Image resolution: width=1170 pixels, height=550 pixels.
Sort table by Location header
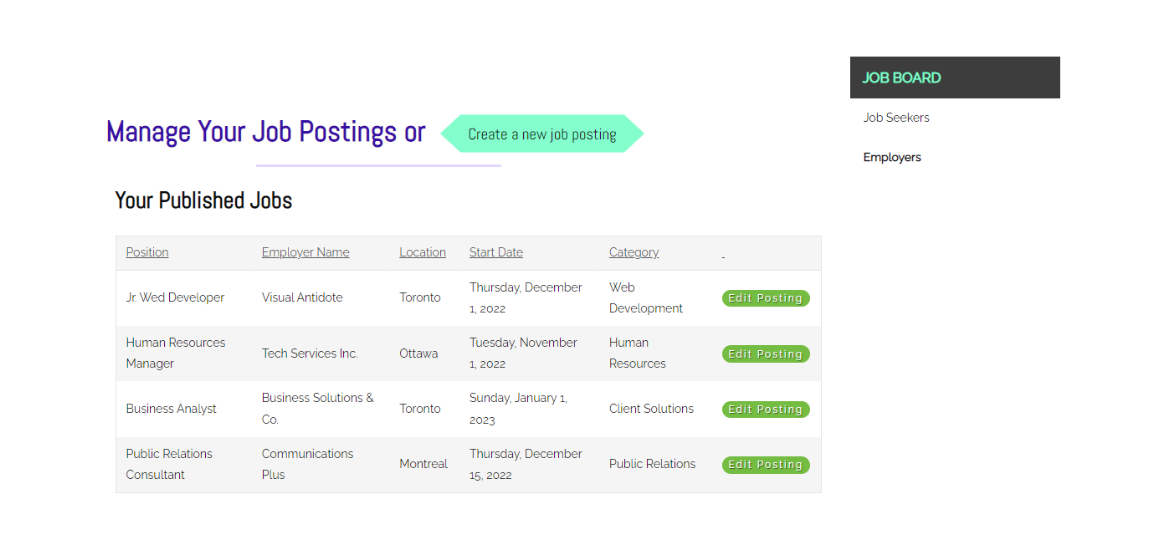pos(422,252)
